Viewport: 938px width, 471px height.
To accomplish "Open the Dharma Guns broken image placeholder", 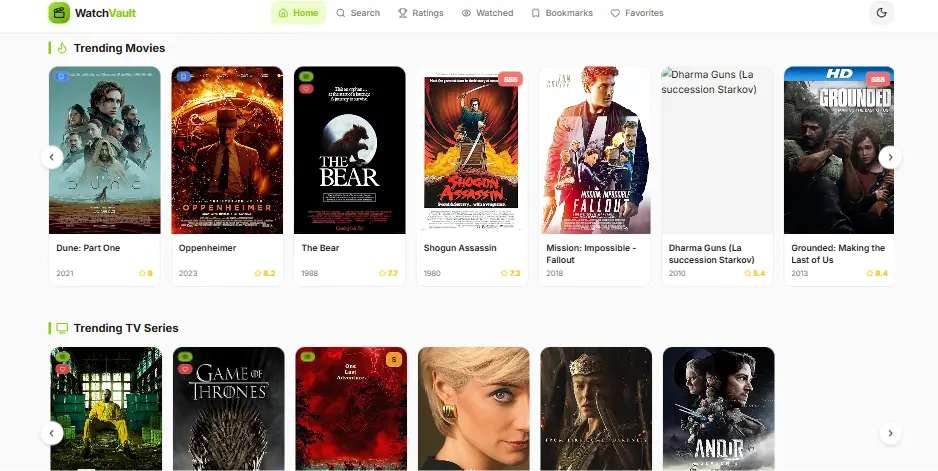I will [717, 150].
